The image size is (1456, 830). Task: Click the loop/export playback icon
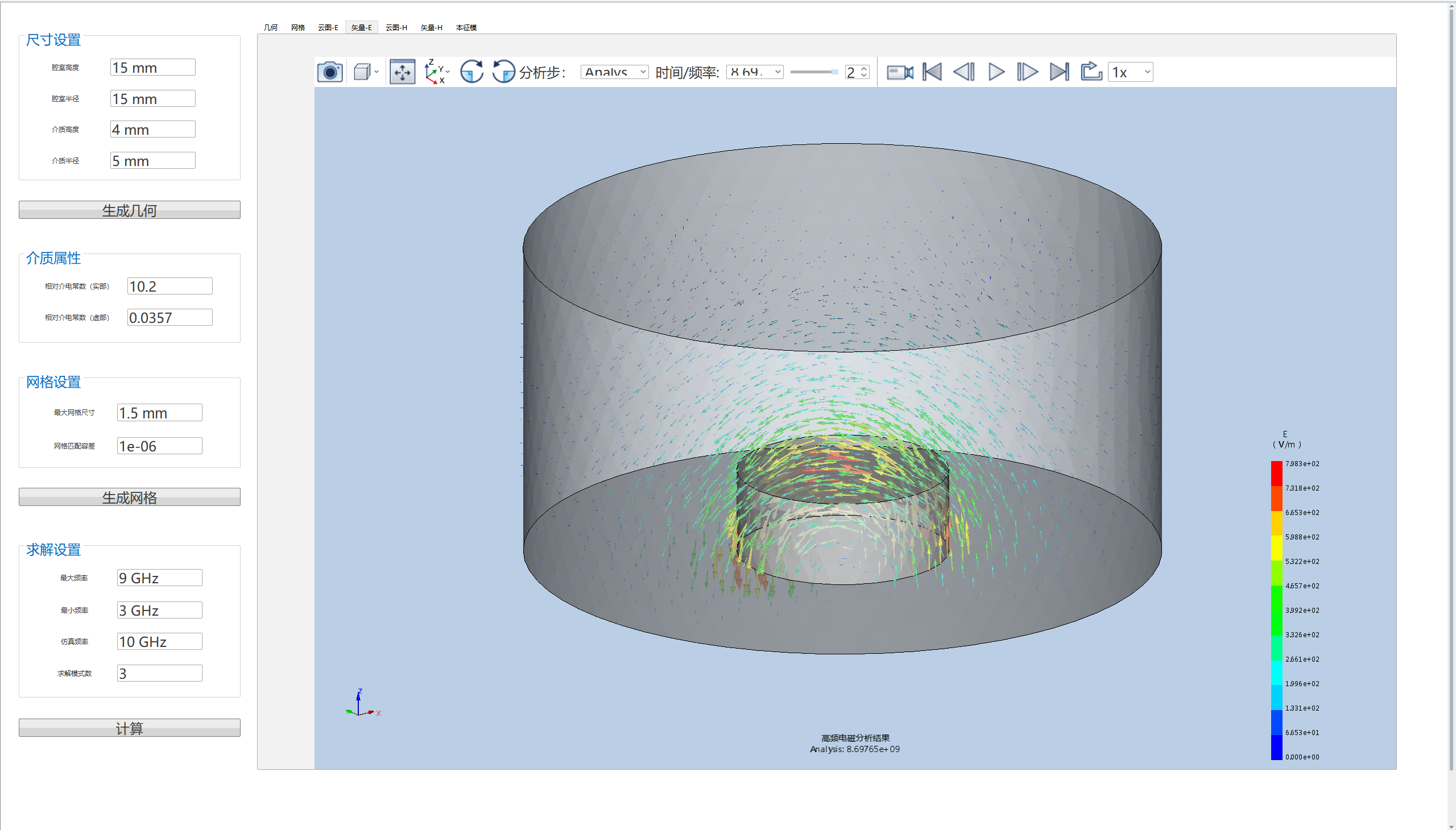1091,72
